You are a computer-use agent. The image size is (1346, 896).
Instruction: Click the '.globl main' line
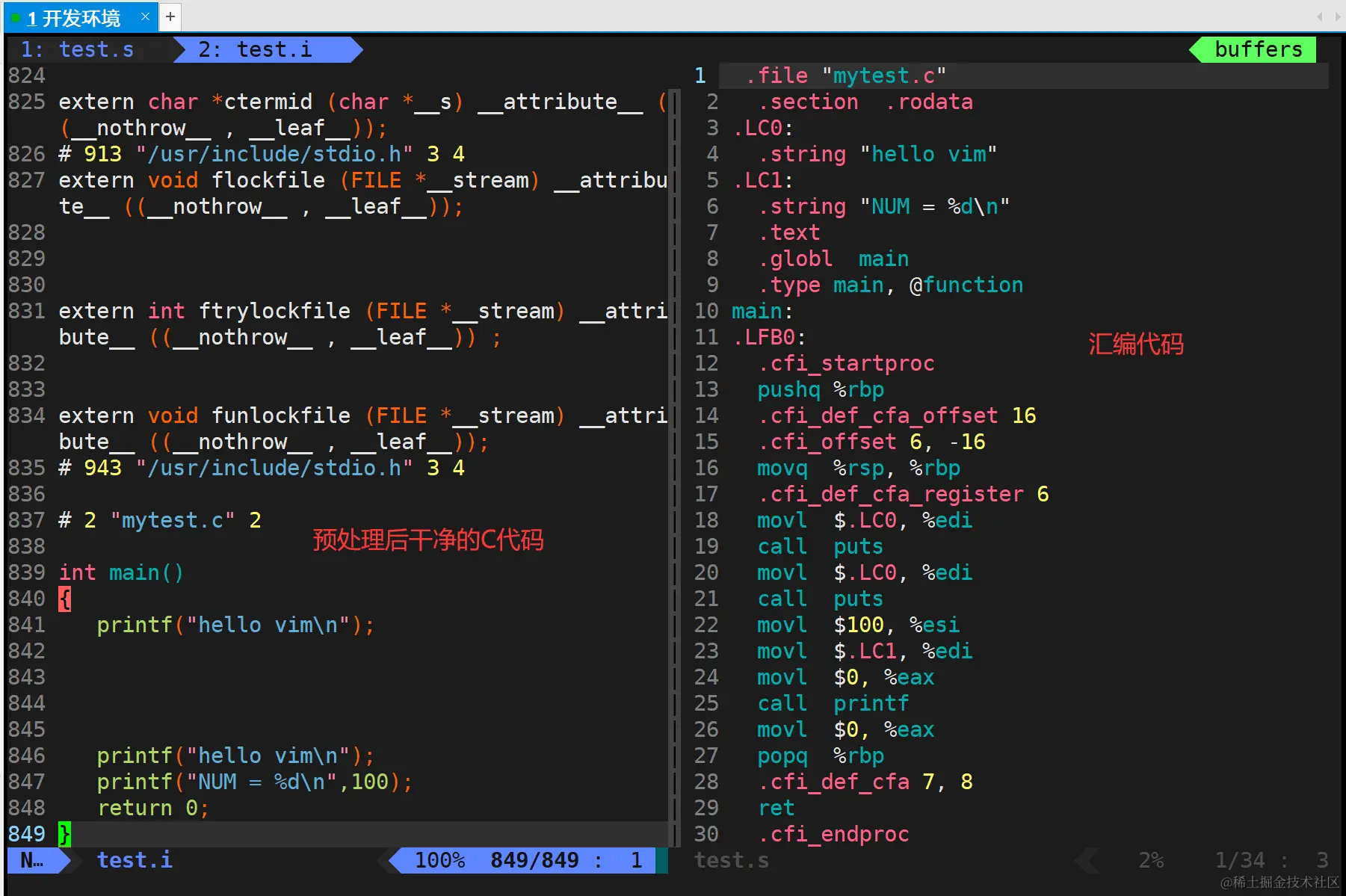pos(833,259)
